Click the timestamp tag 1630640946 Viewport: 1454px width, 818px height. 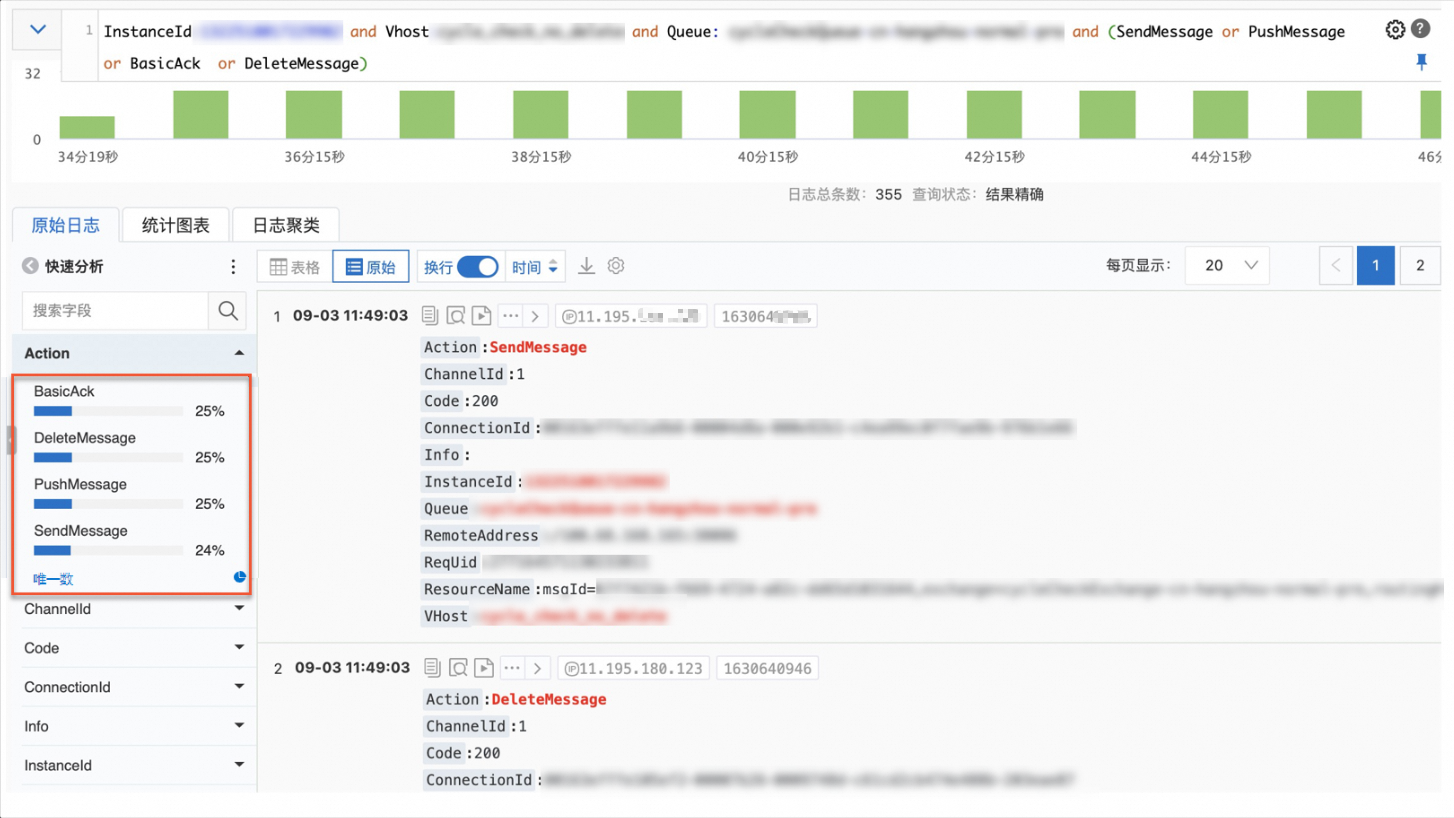click(767, 668)
